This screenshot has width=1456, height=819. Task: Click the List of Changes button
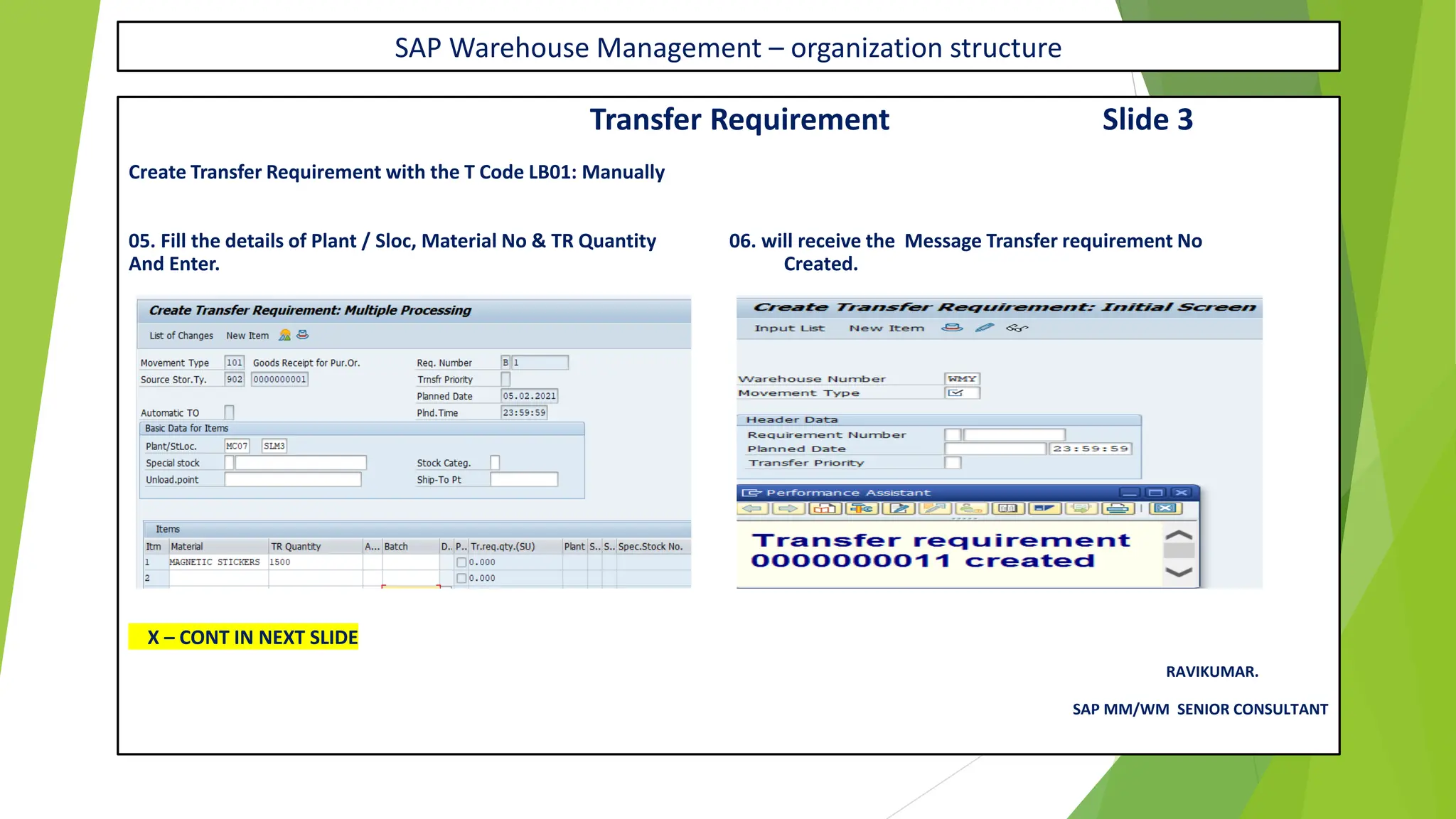[181, 336]
